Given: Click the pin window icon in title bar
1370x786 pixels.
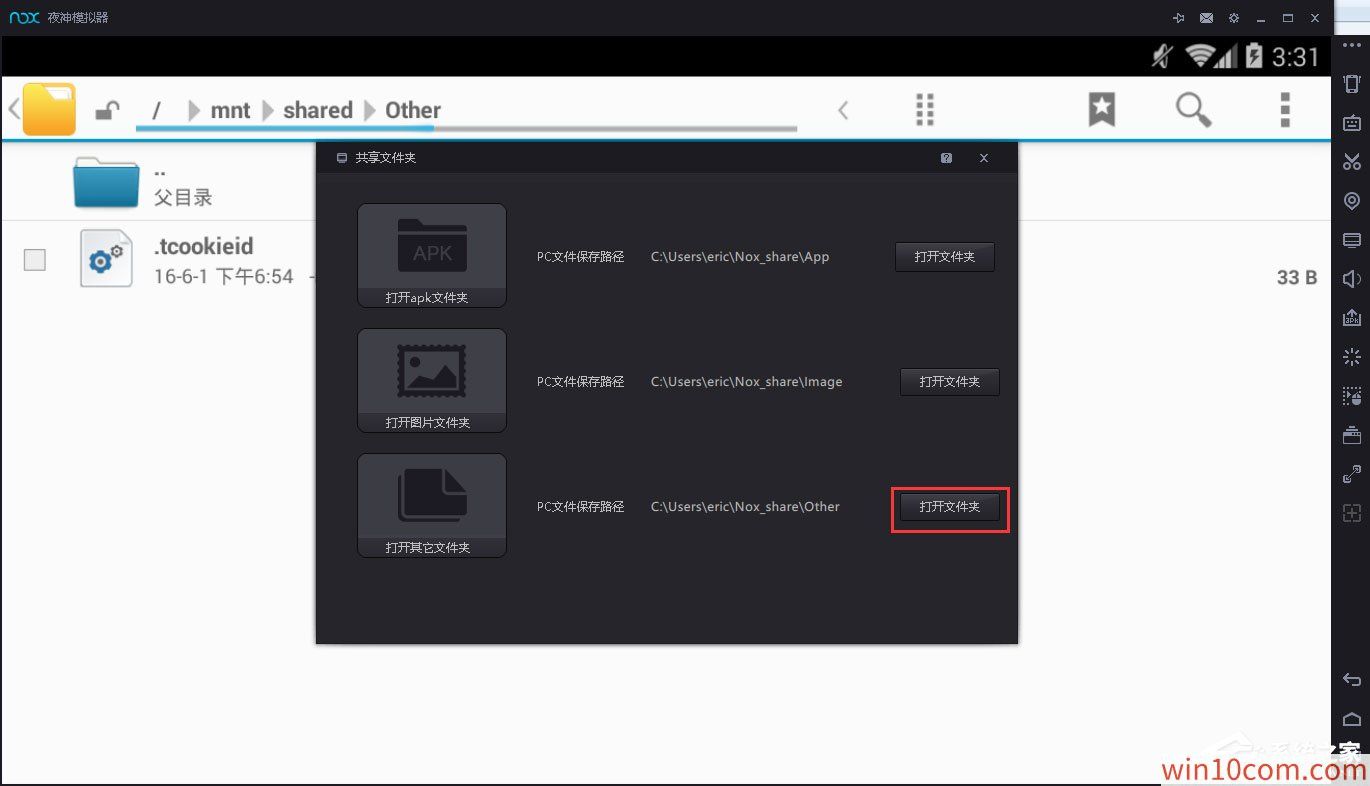Looking at the screenshot, I should click(x=1179, y=18).
